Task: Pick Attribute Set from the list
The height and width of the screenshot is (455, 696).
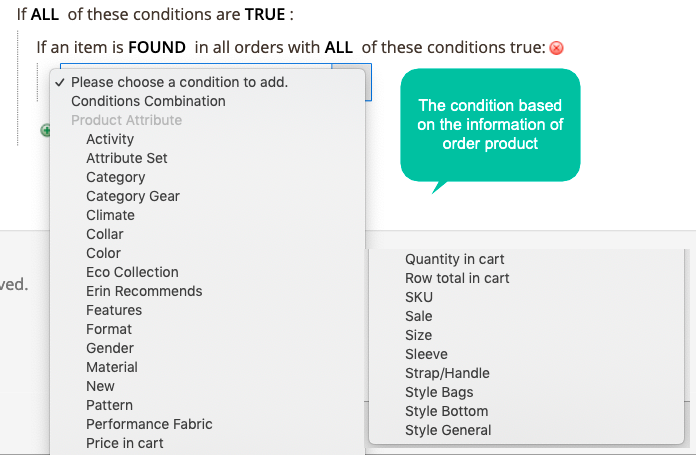Action: point(127,158)
